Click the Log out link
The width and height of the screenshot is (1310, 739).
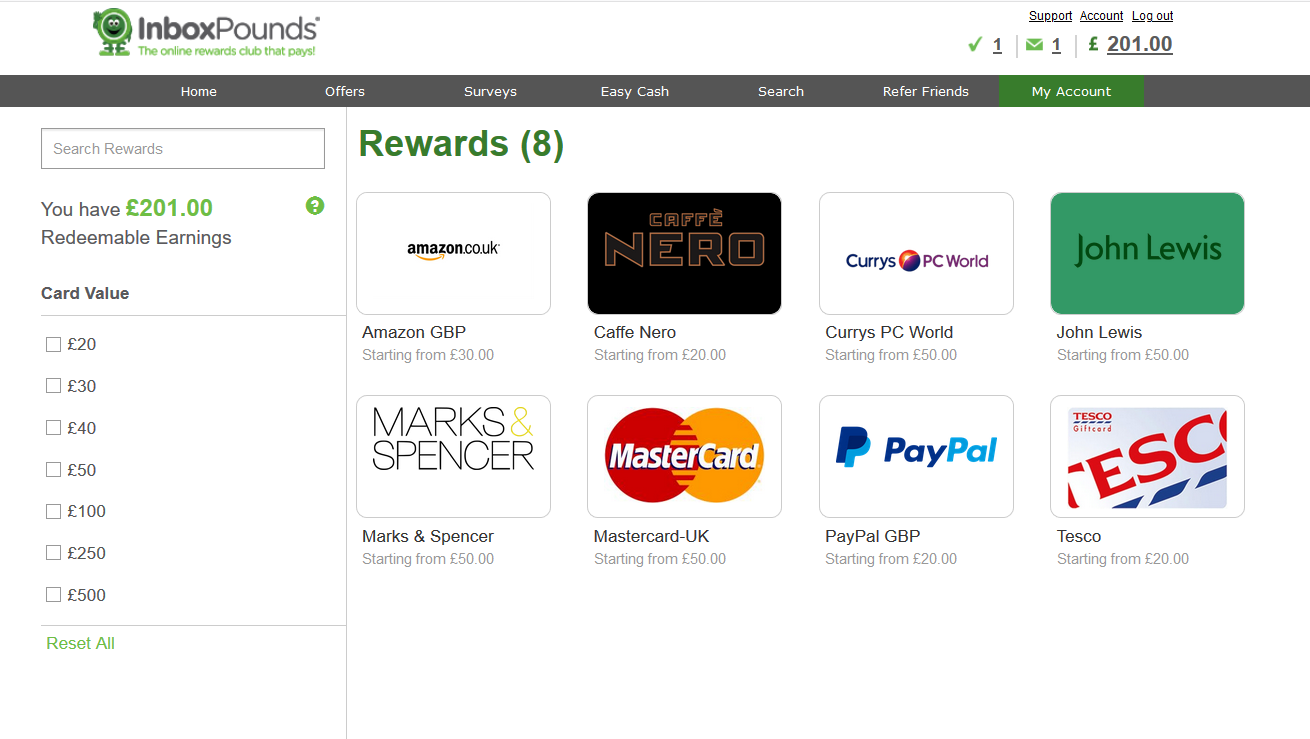1152,16
